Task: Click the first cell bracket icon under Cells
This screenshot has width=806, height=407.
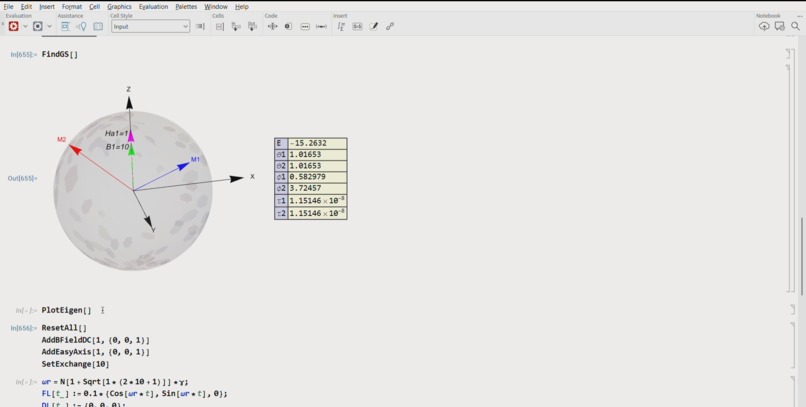Action: (219, 26)
